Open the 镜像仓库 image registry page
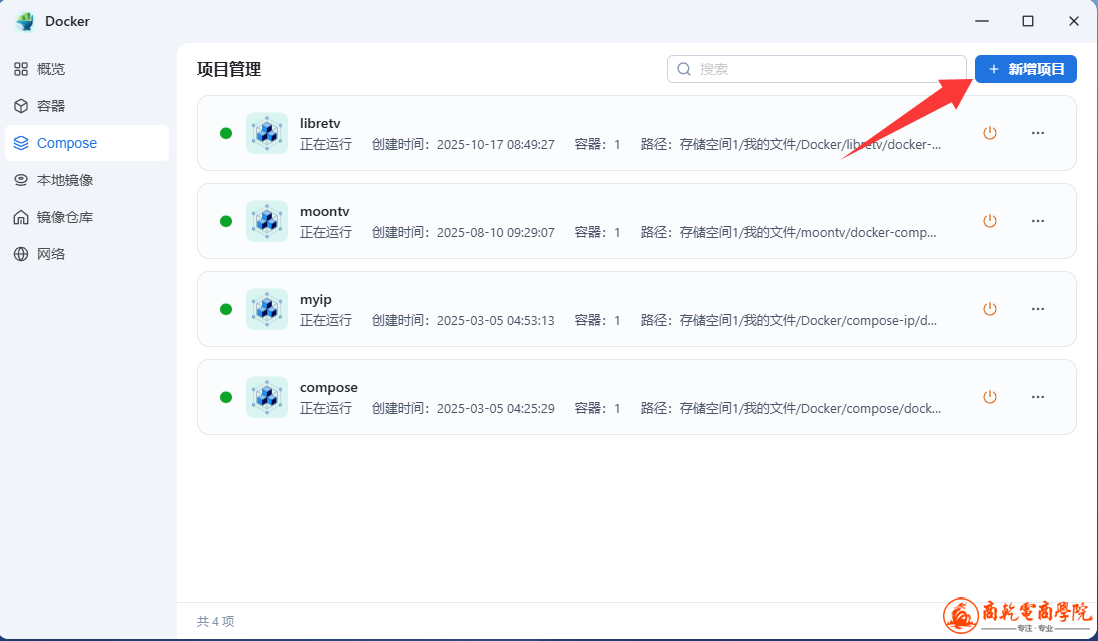Viewport: 1098px width, 641px height. pyautogui.click(x=65, y=217)
